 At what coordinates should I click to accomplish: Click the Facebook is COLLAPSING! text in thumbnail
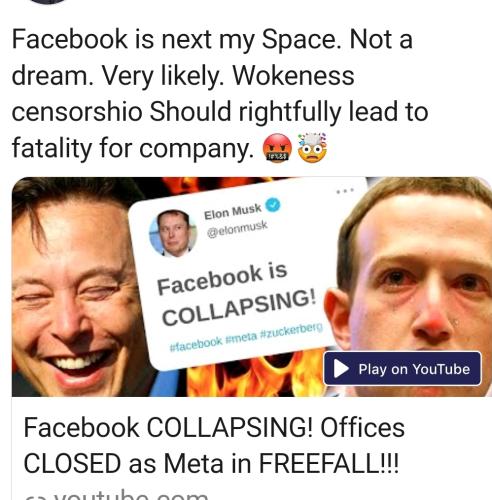point(236,295)
